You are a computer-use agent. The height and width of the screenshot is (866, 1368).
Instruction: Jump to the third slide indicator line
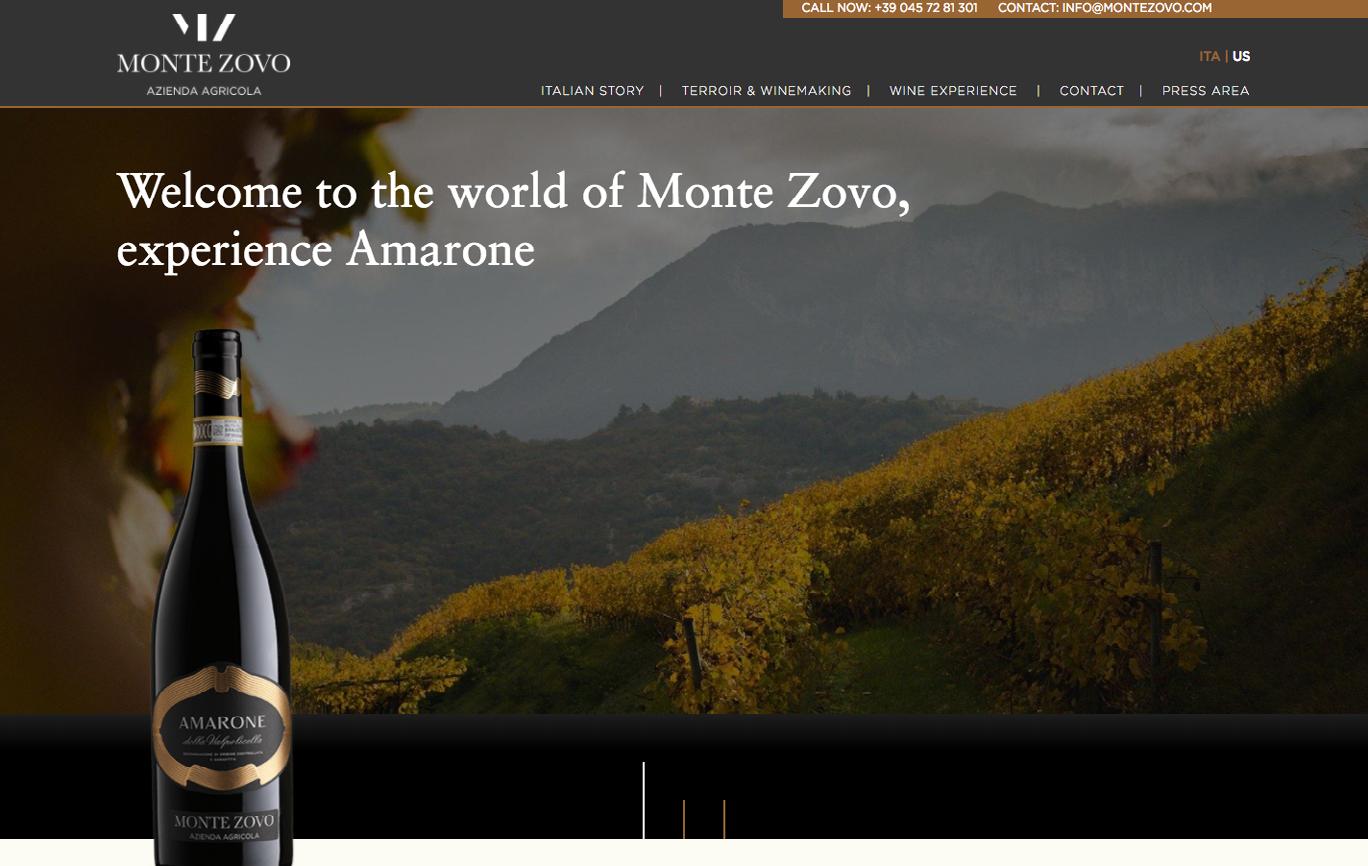pos(724,819)
